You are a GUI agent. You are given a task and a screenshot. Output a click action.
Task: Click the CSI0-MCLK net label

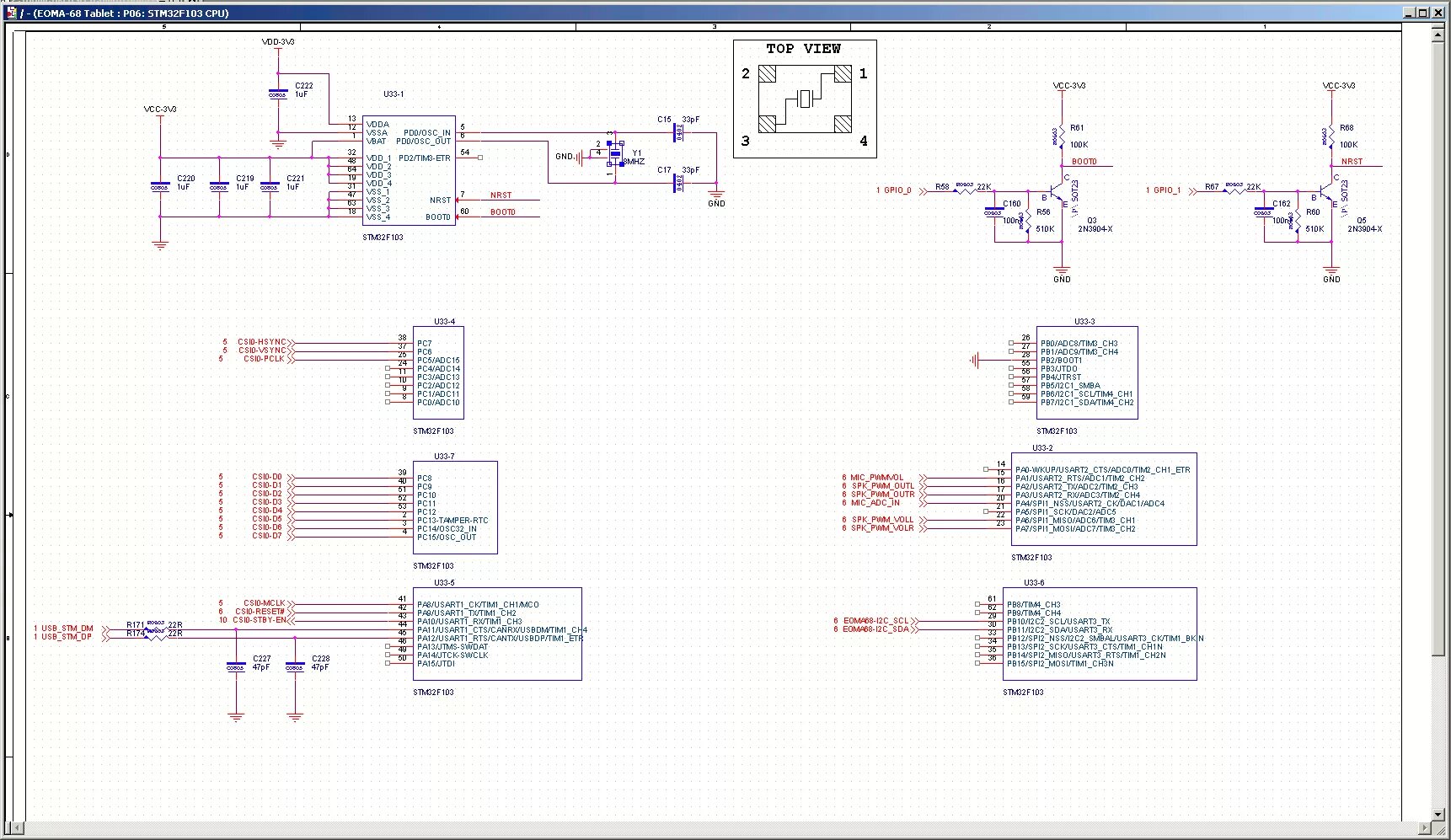point(265,603)
